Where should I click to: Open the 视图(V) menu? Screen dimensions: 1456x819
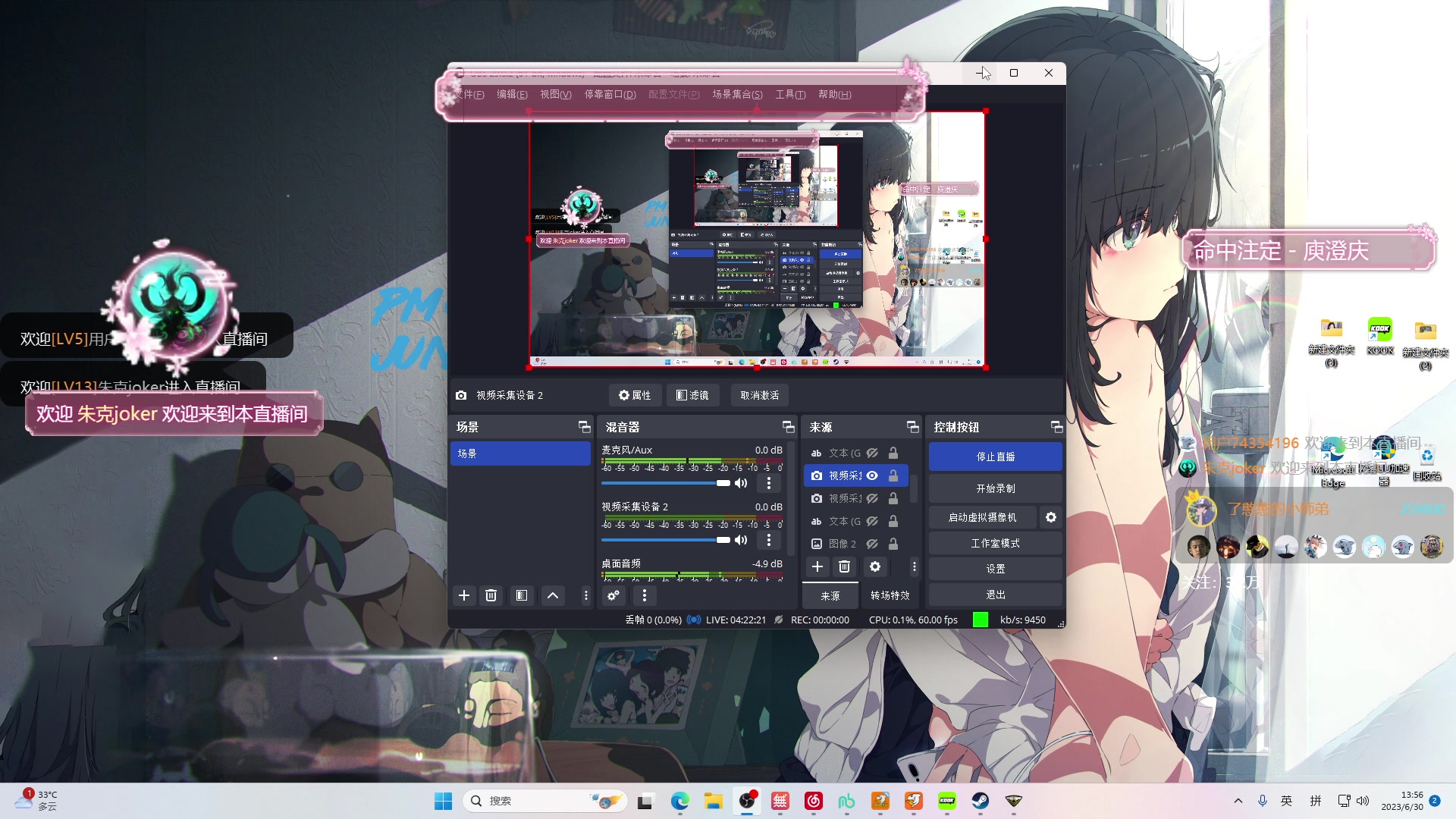[x=556, y=94]
